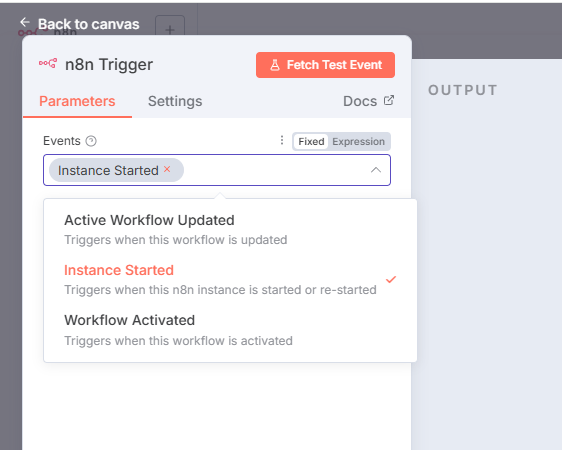Collapse the Events dropdown with the chevron
Image resolution: width=562 pixels, height=450 pixels.
tap(376, 170)
